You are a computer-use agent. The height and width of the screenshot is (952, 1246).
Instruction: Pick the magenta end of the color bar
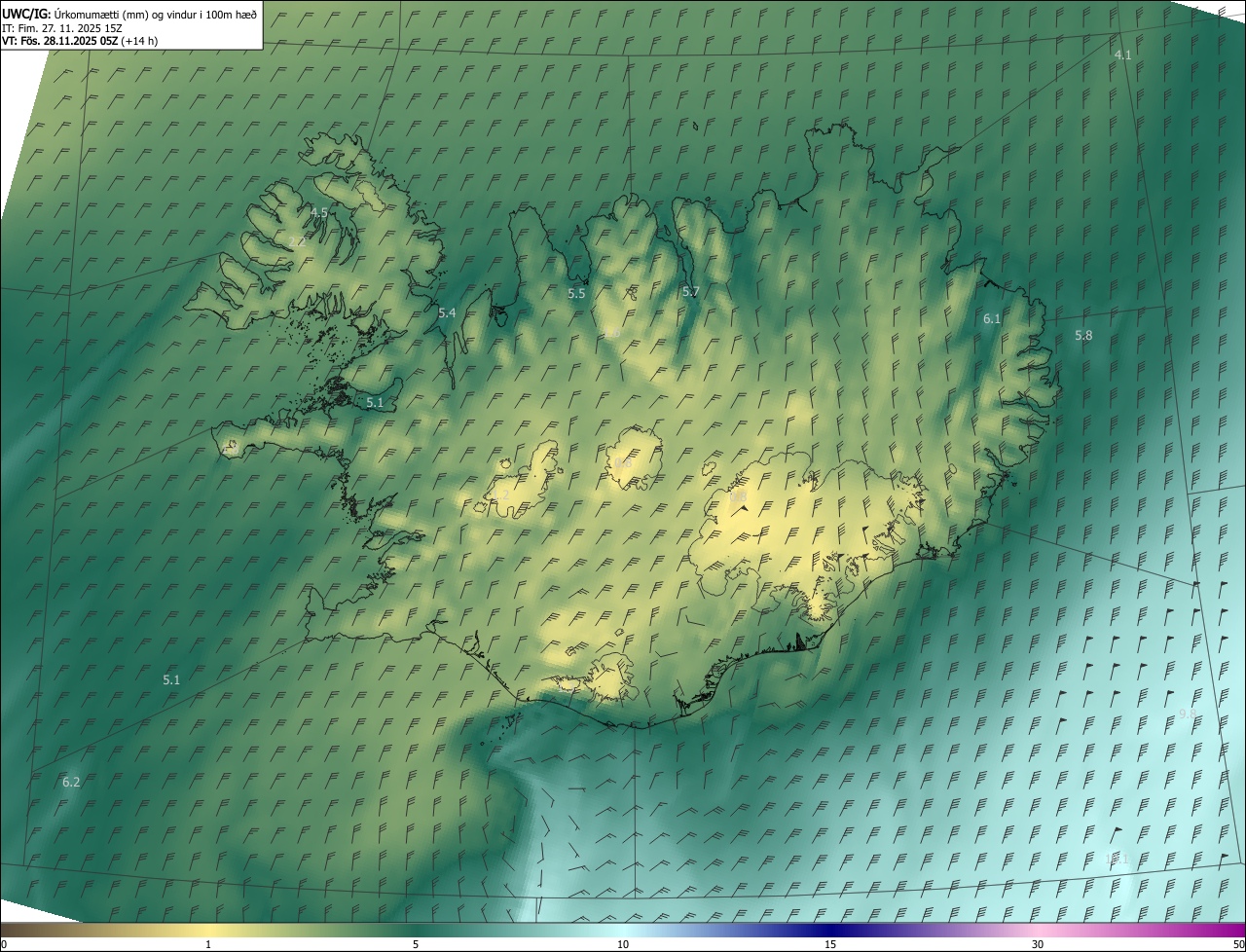(1231, 931)
